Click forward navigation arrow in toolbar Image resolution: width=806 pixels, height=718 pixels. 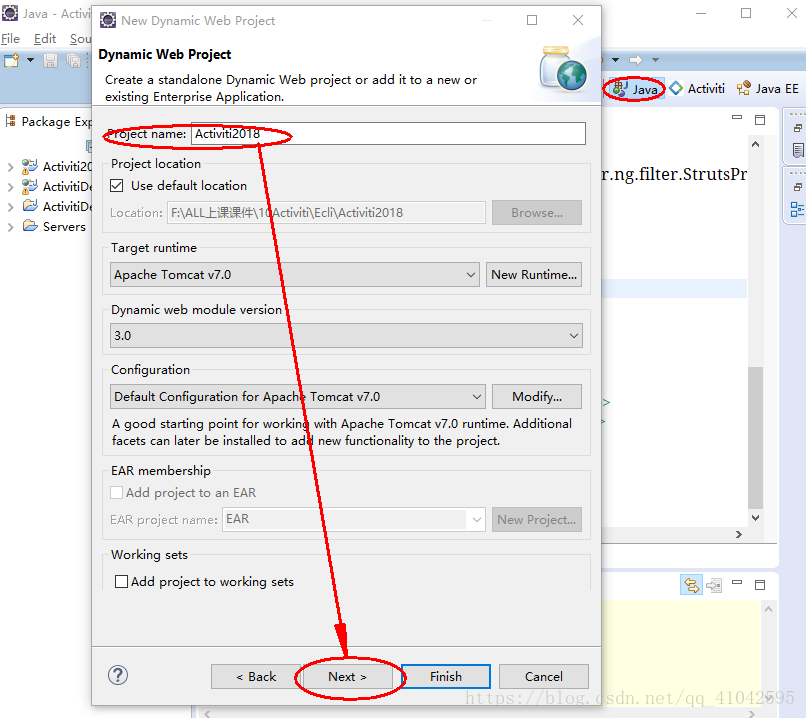636,60
